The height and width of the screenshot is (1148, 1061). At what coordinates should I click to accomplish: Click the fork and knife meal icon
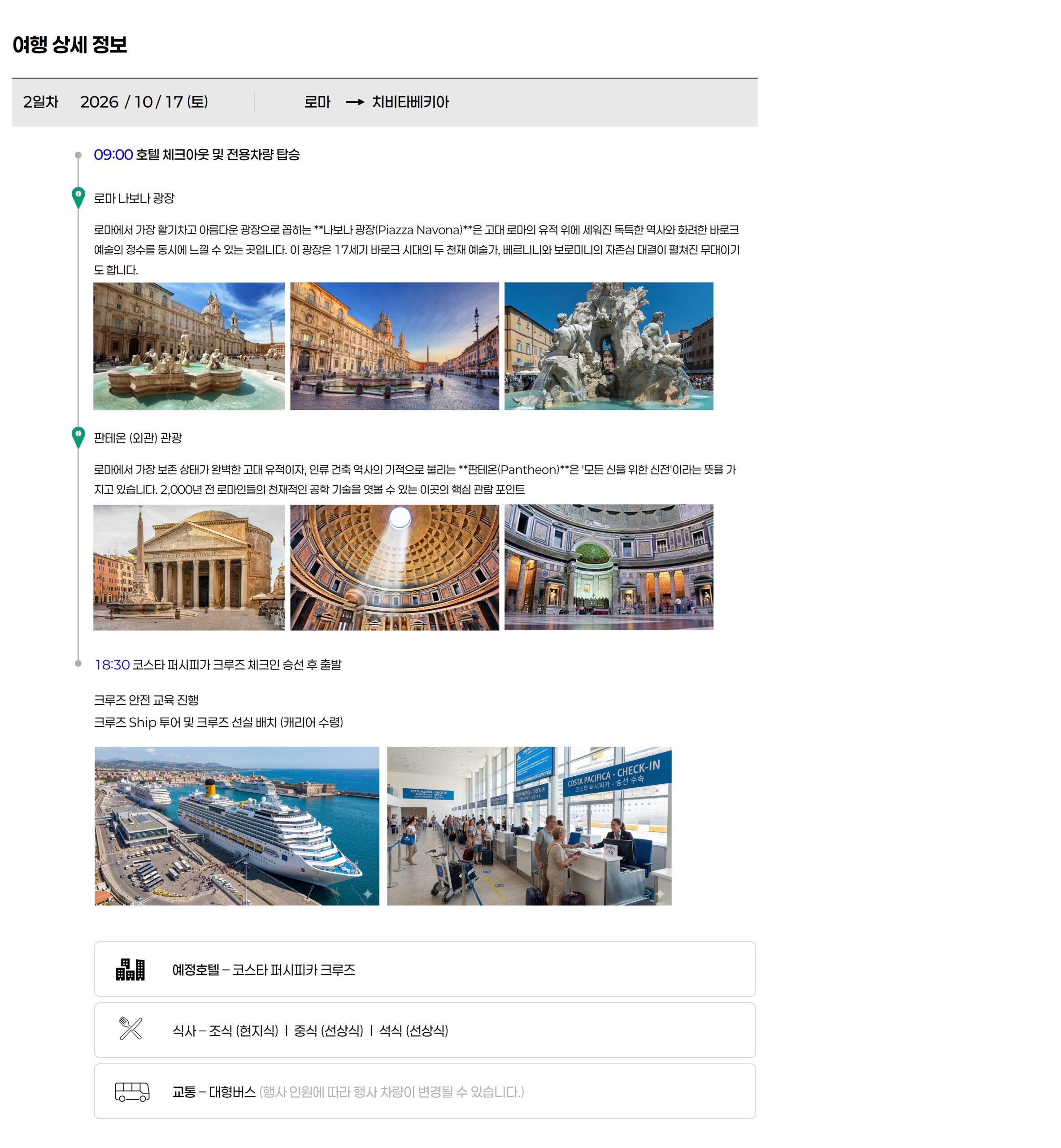click(130, 1028)
